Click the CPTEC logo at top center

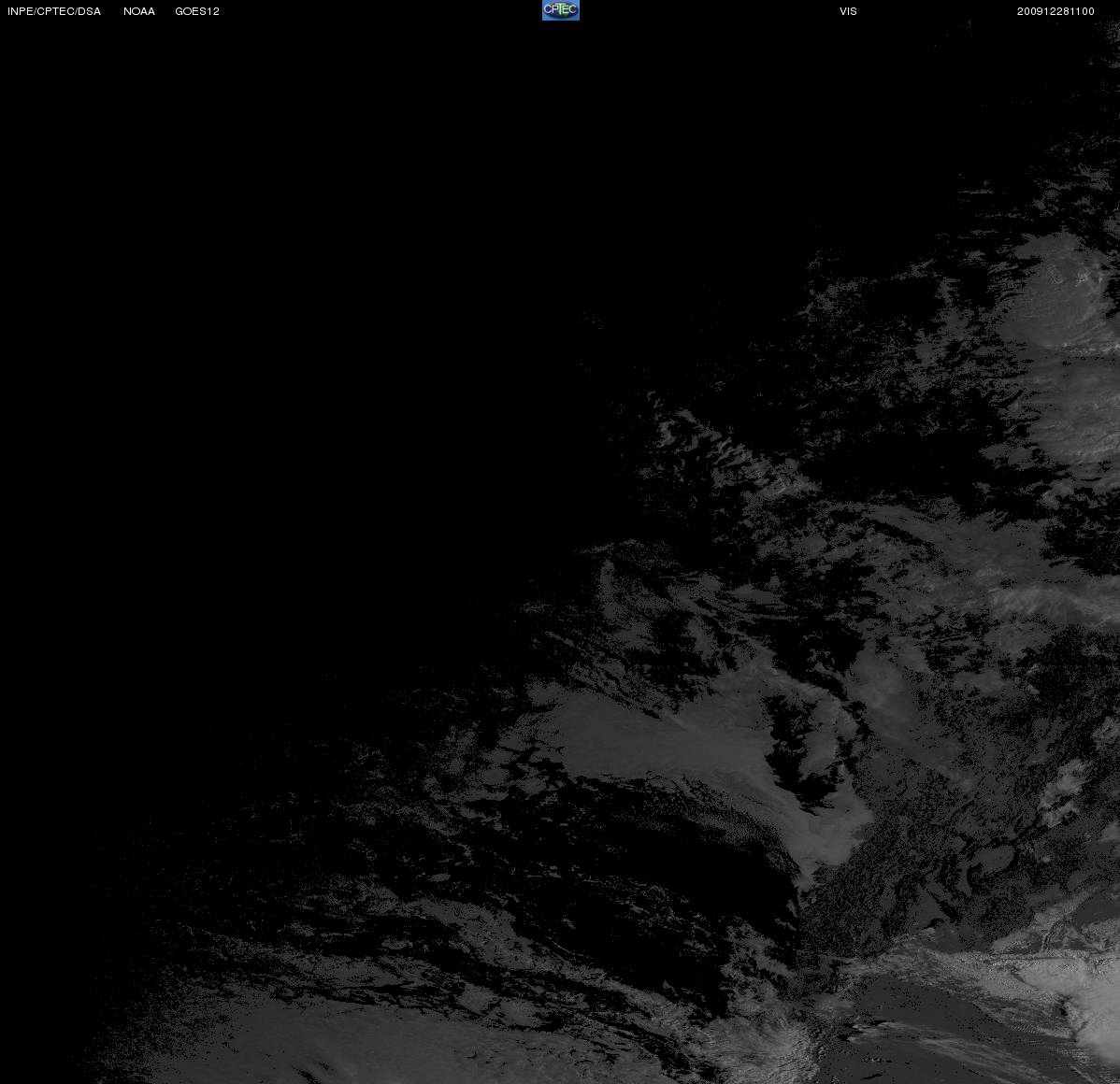click(x=561, y=10)
